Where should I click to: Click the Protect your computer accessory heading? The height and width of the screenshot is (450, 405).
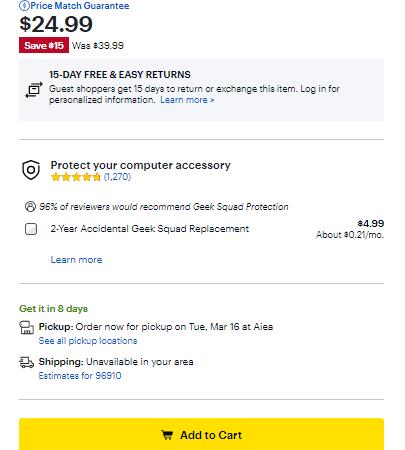(140, 165)
